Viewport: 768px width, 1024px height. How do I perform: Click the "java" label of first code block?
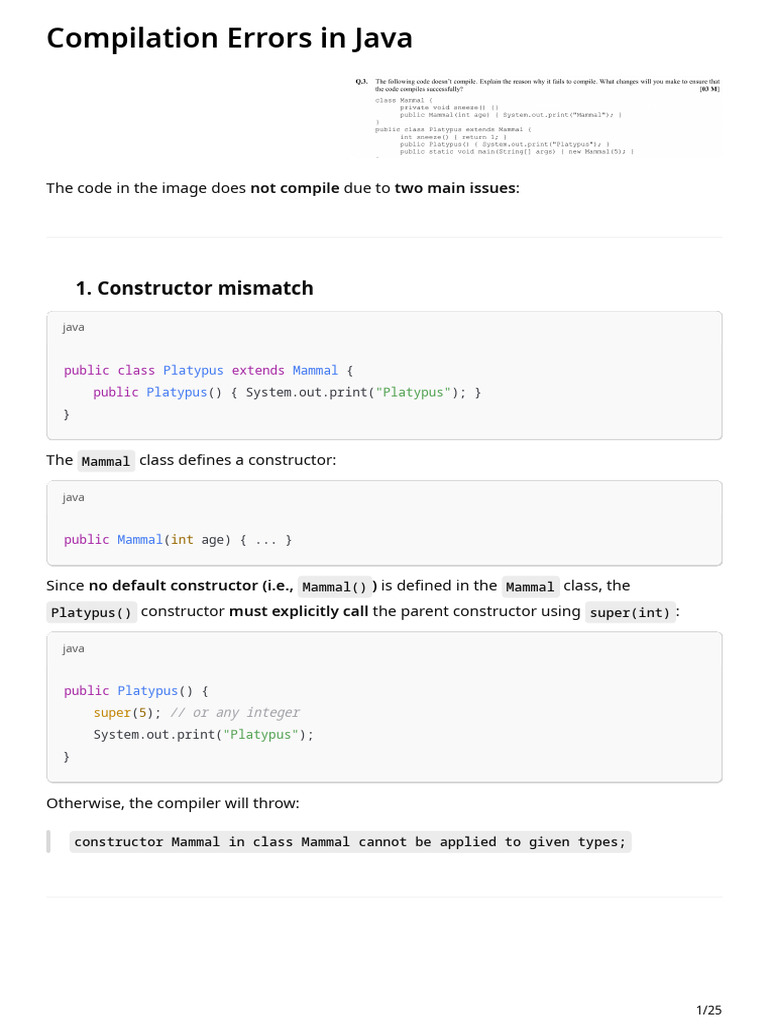(x=73, y=327)
